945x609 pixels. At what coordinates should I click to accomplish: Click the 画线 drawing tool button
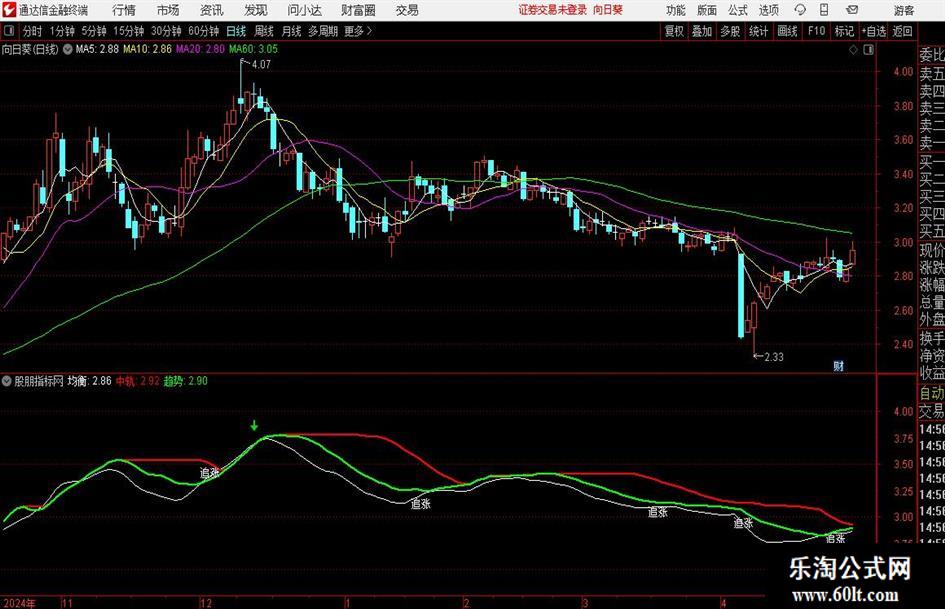tap(787, 31)
